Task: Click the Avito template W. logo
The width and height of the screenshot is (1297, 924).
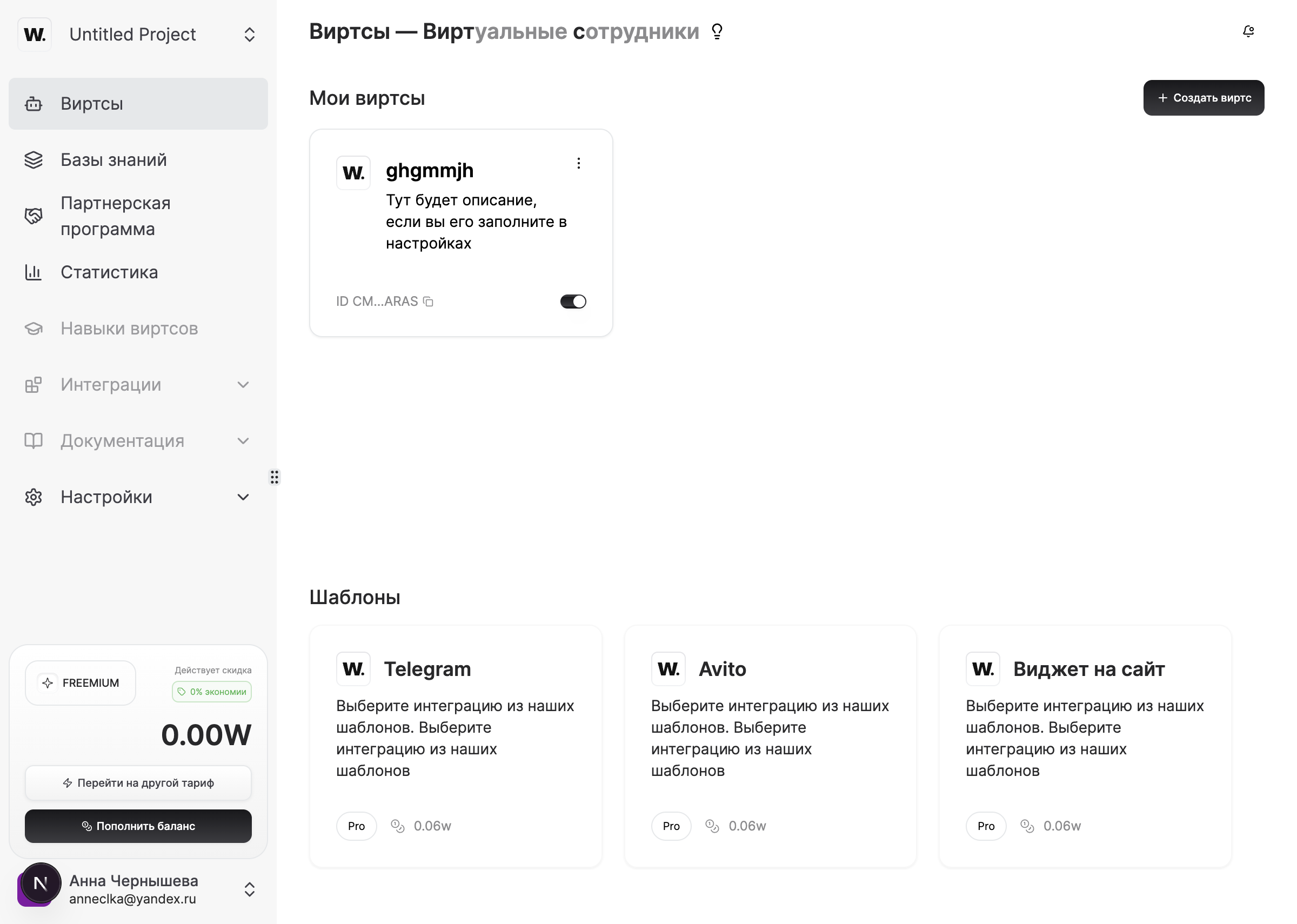Action: click(x=668, y=668)
